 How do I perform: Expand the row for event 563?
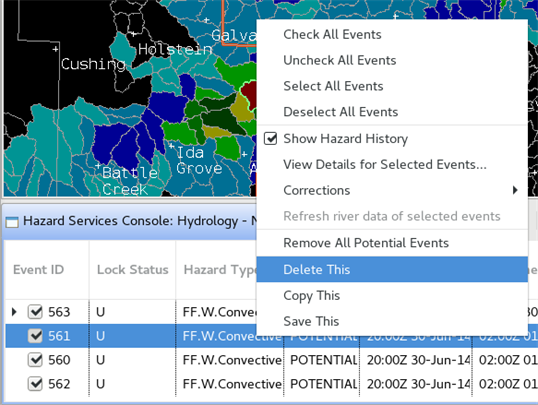[14, 312]
